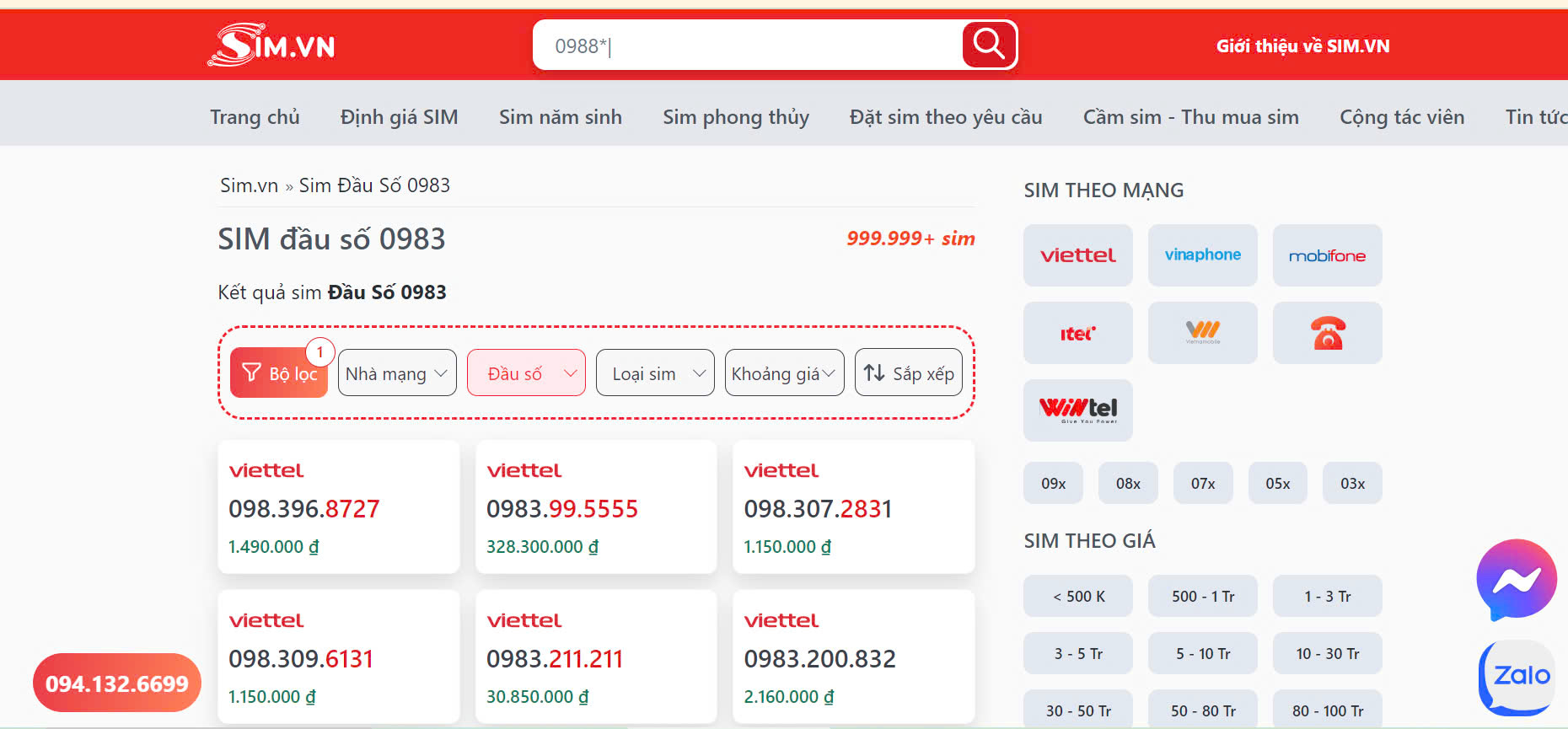Click the Sim.vn breadcrumb link

pos(249,185)
